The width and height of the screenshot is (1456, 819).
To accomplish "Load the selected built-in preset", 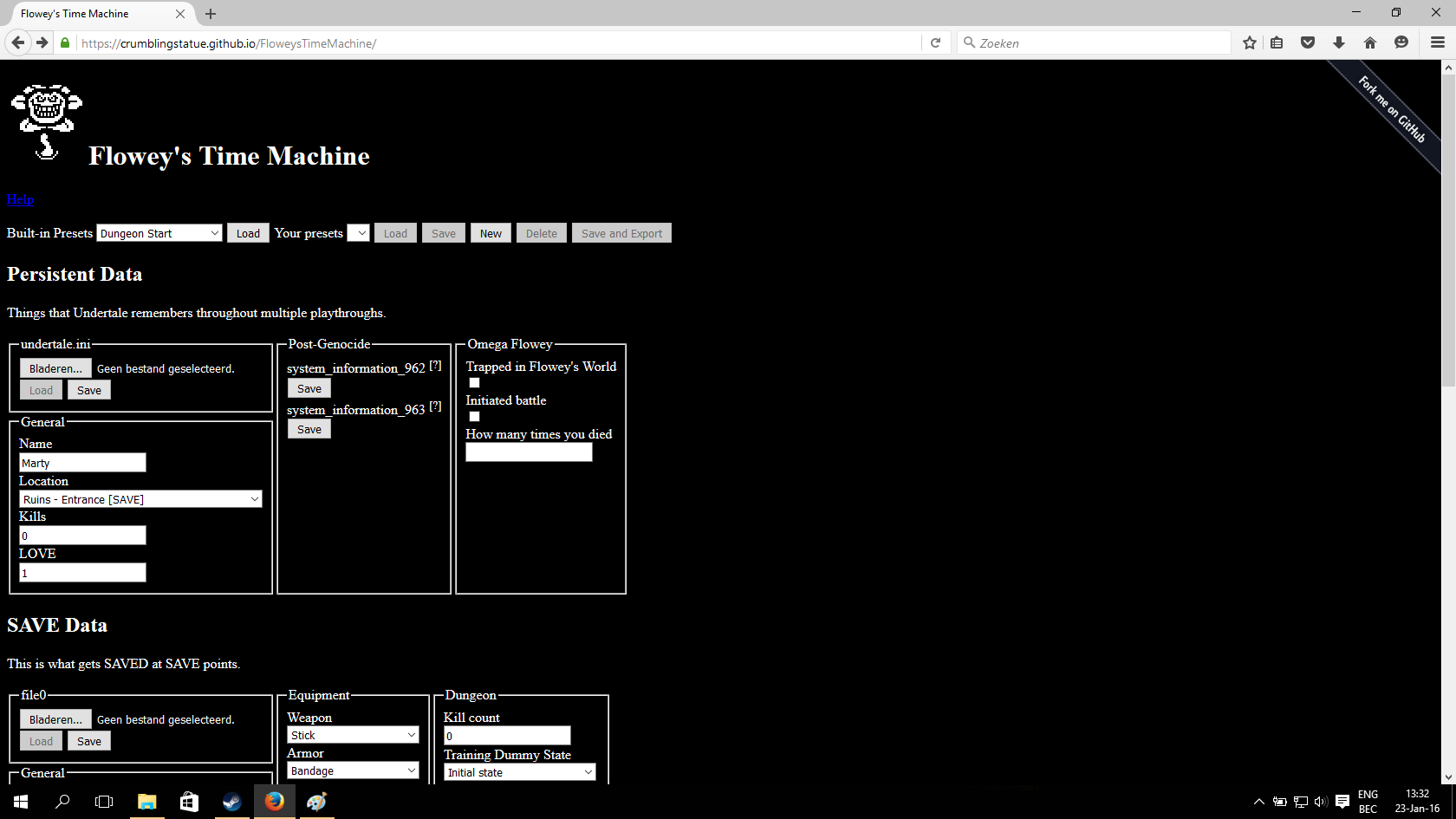I will [248, 233].
